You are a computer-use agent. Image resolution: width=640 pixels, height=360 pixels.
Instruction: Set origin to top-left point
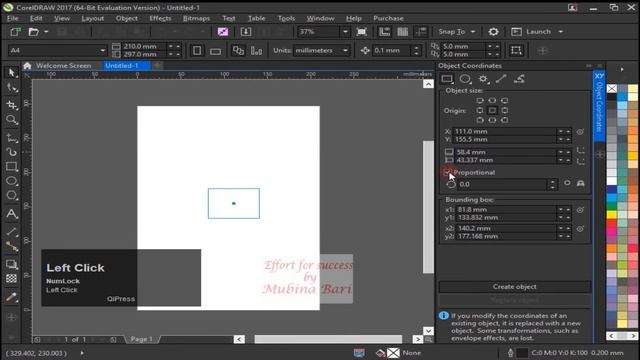click(480, 100)
